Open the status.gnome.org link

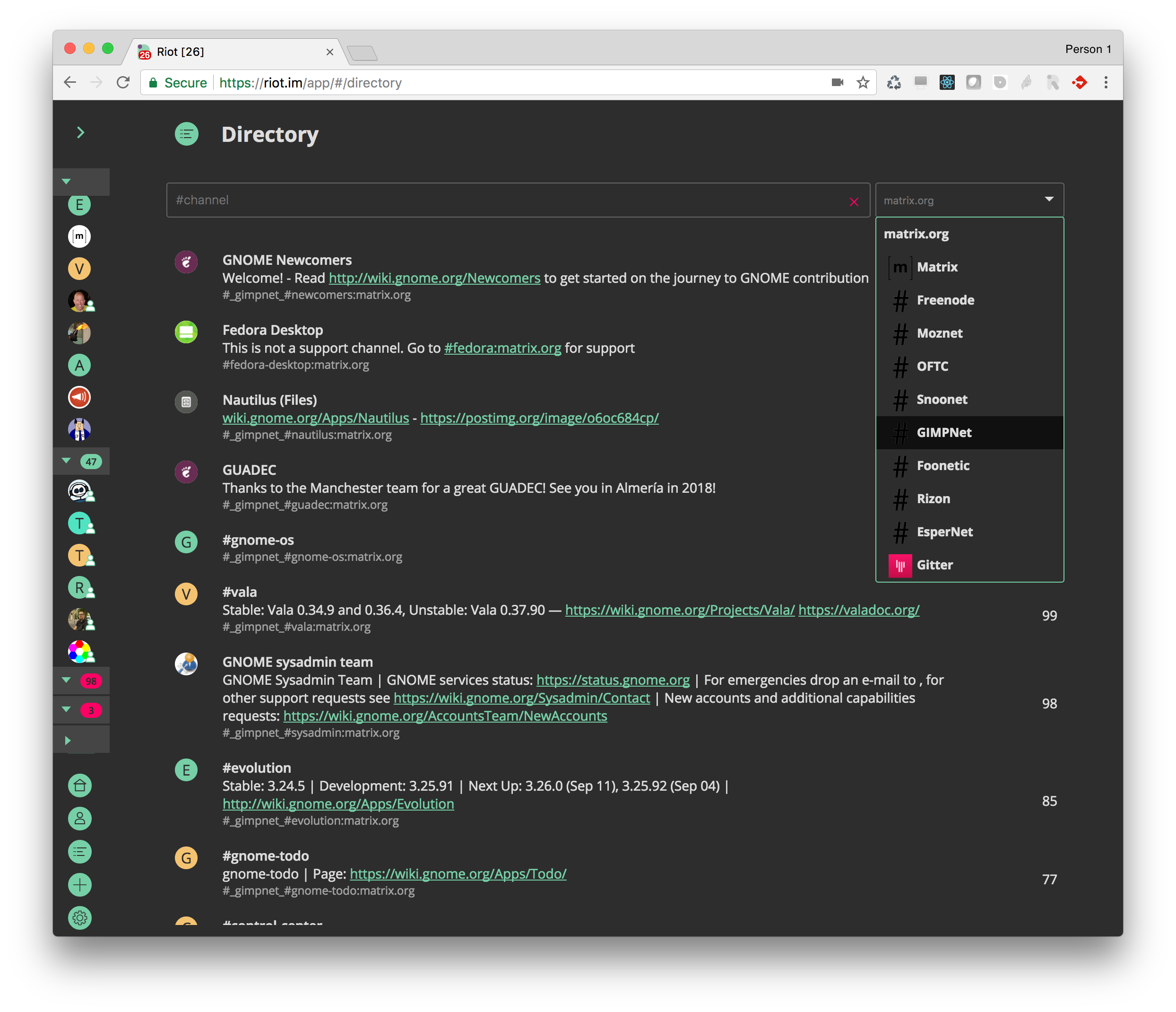pos(613,680)
